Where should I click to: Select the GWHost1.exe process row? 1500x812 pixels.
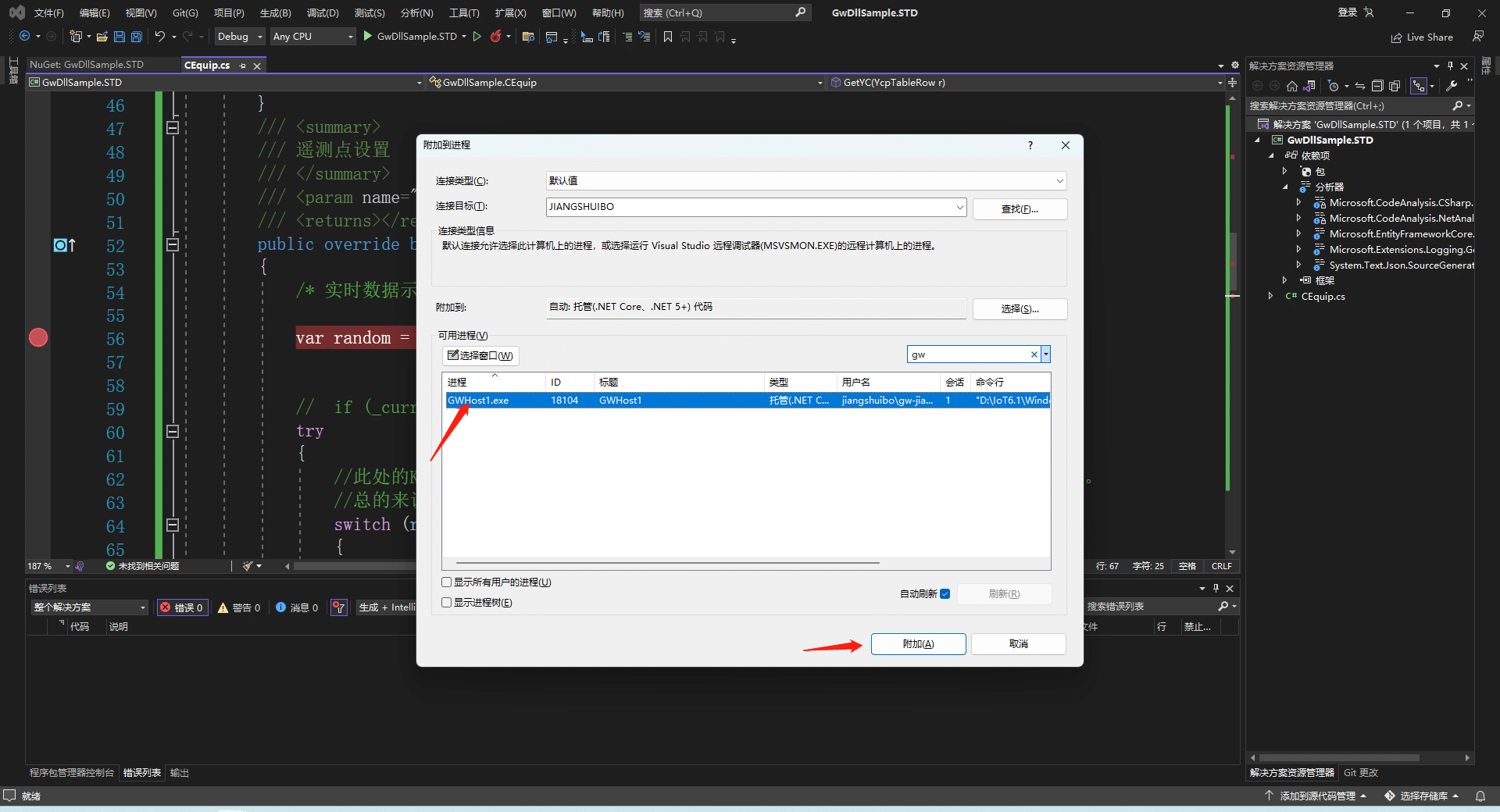(478, 401)
